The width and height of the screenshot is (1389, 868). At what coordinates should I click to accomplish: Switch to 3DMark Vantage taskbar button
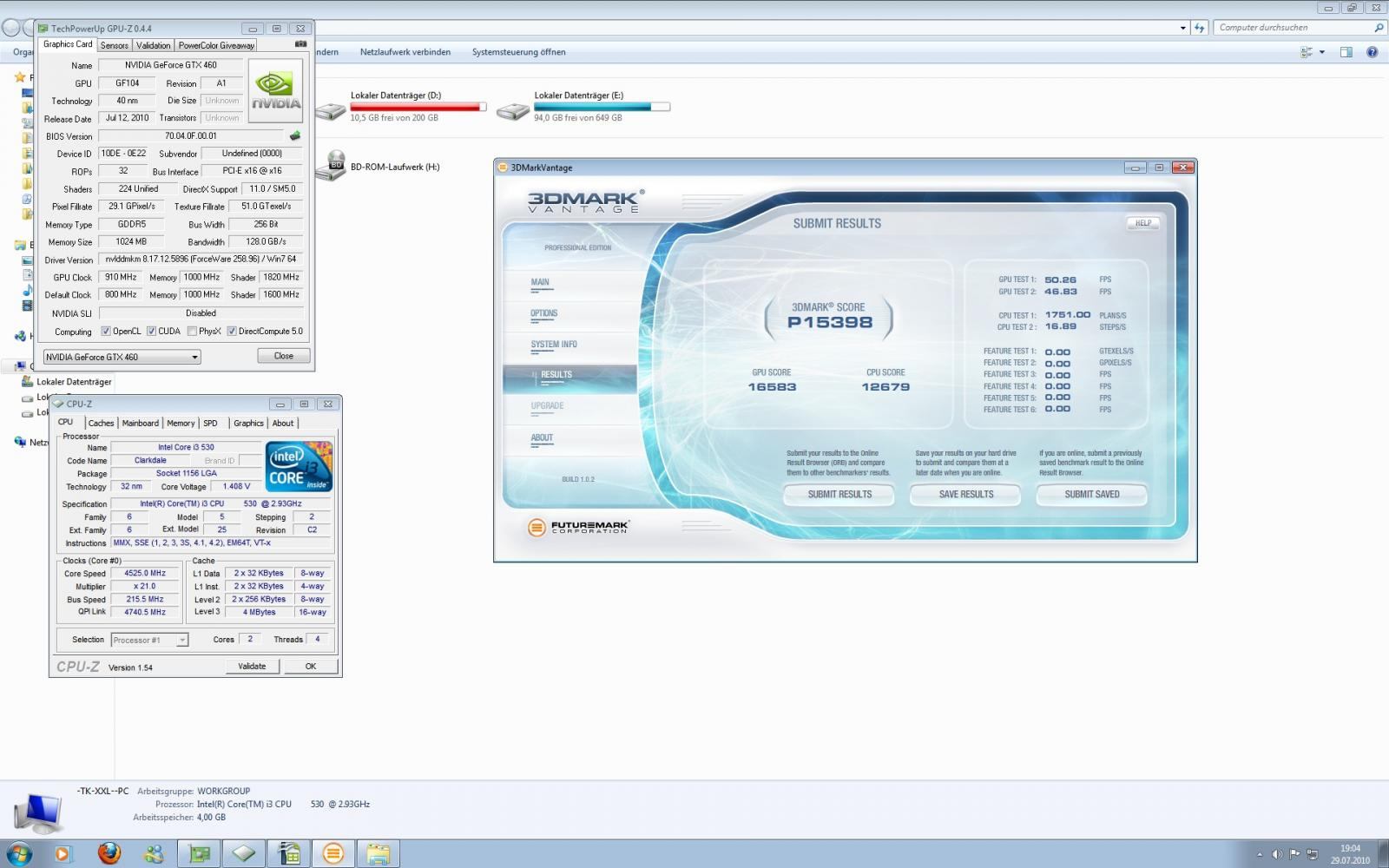333,854
